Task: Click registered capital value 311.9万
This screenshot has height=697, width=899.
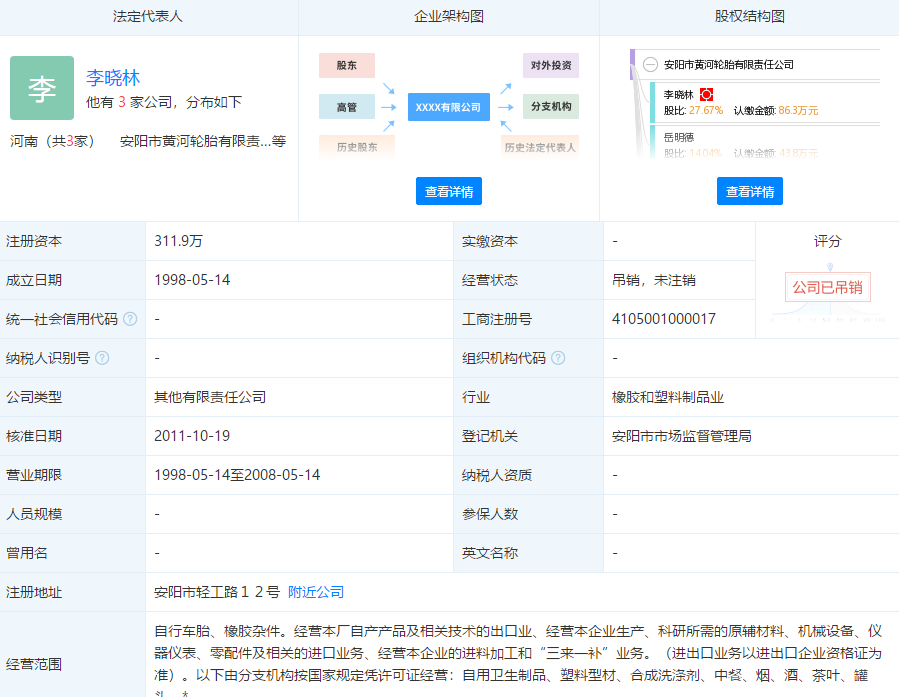Action: pos(178,241)
